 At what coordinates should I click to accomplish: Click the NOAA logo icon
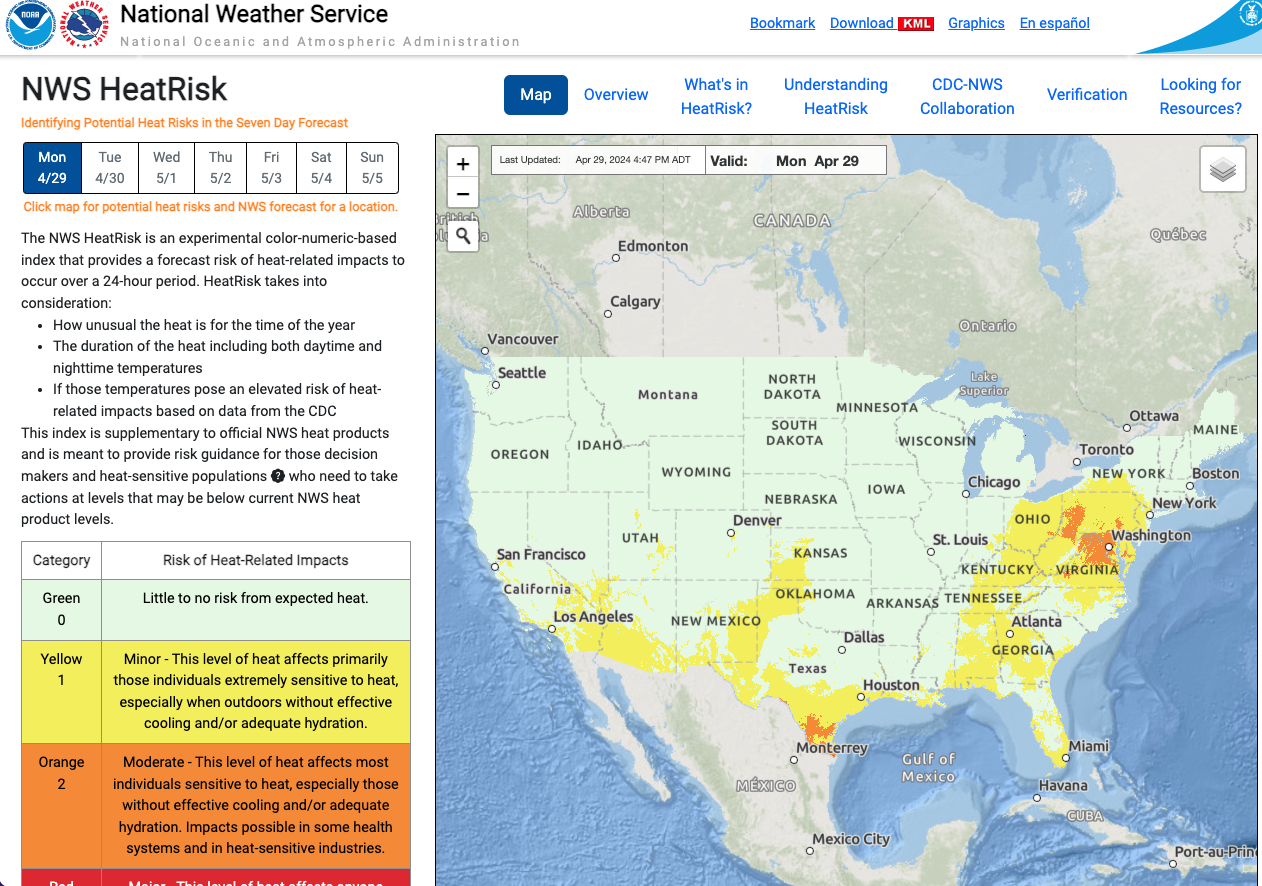(x=31, y=26)
